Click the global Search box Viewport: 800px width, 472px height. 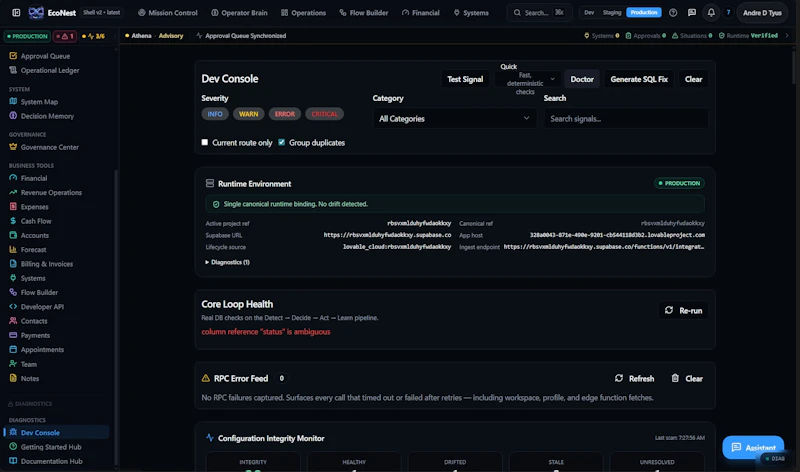pyautogui.click(x=540, y=12)
